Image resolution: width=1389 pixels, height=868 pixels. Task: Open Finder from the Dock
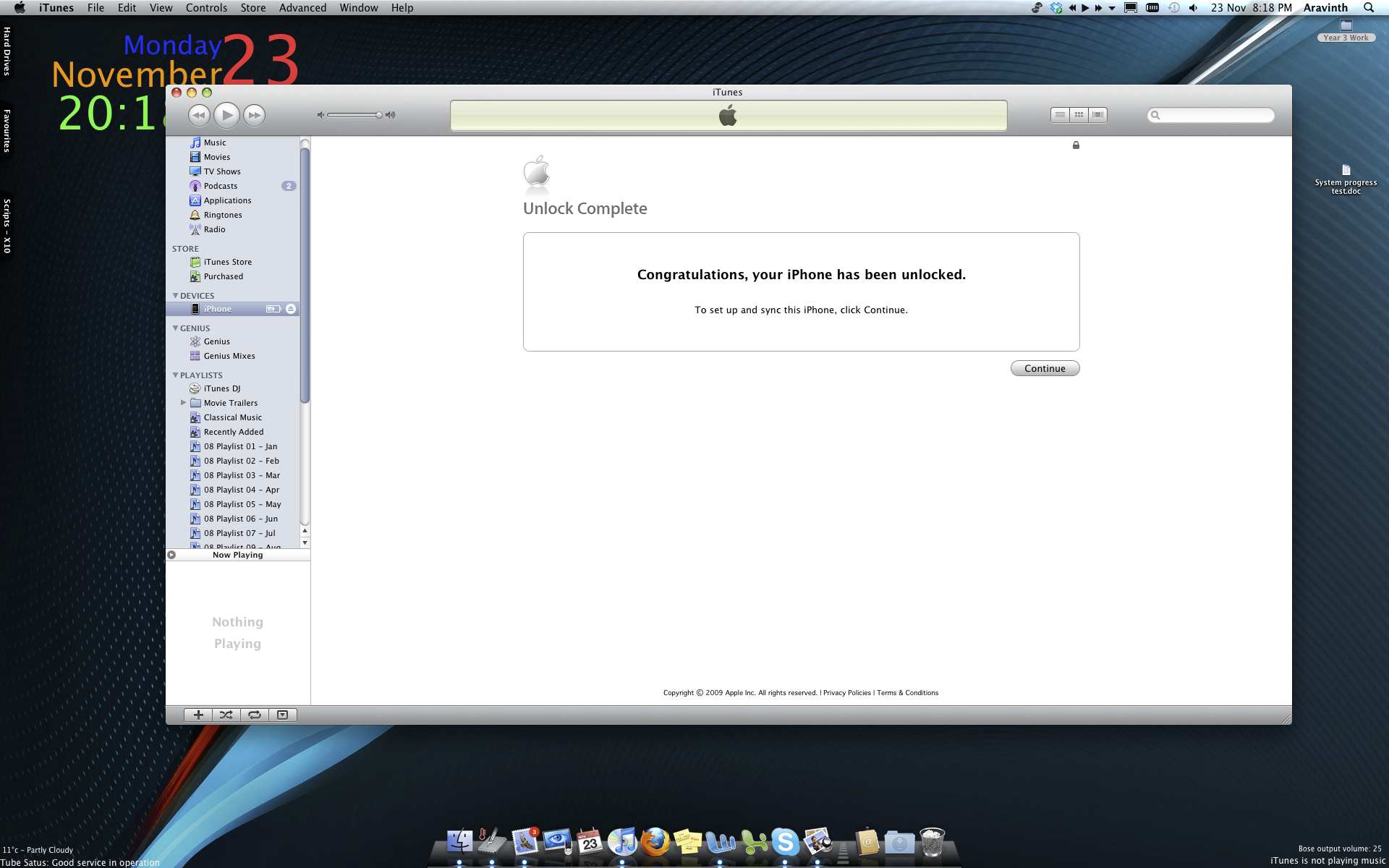(459, 841)
